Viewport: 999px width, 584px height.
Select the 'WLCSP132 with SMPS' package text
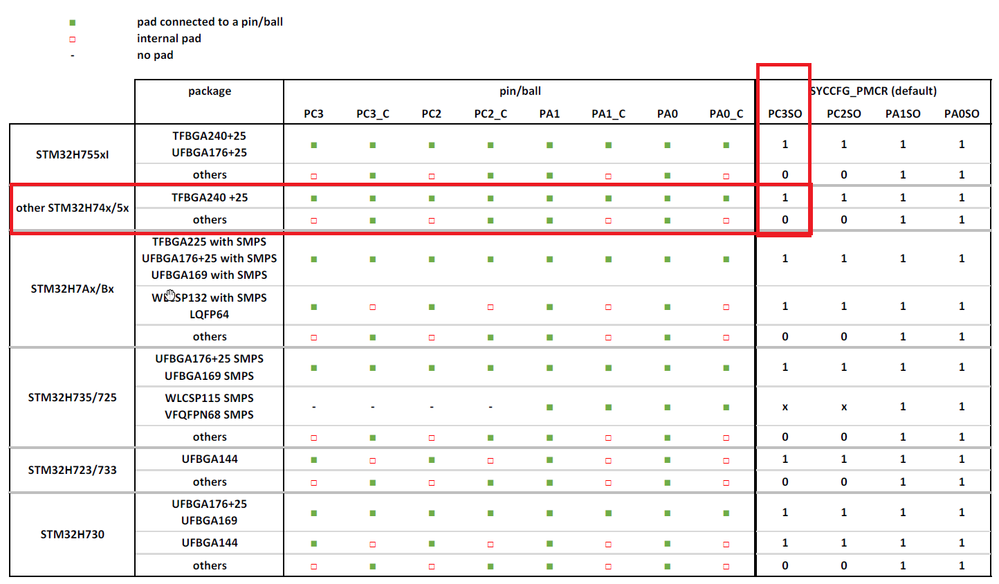209,297
